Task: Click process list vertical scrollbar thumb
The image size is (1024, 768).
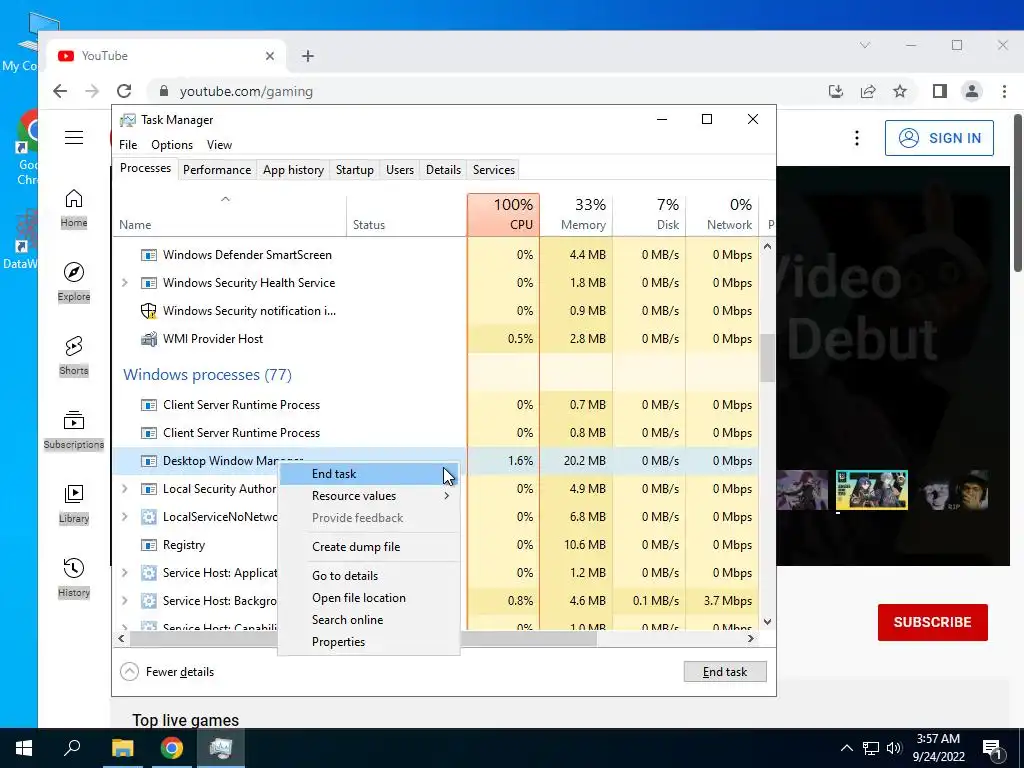Action: point(767,358)
